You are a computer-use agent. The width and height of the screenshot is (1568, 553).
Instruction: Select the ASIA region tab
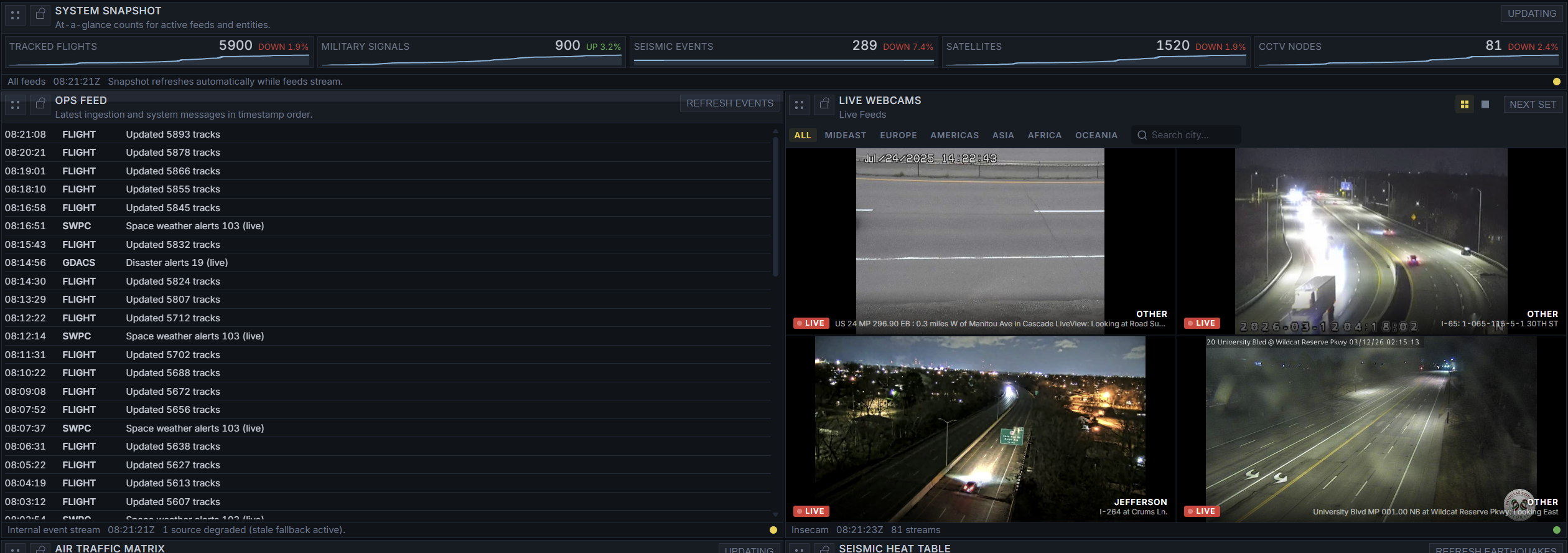click(1003, 135)
